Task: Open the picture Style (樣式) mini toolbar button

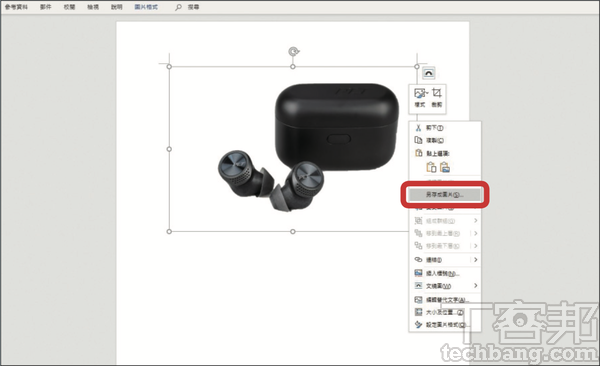Action: tap(420, 98)
